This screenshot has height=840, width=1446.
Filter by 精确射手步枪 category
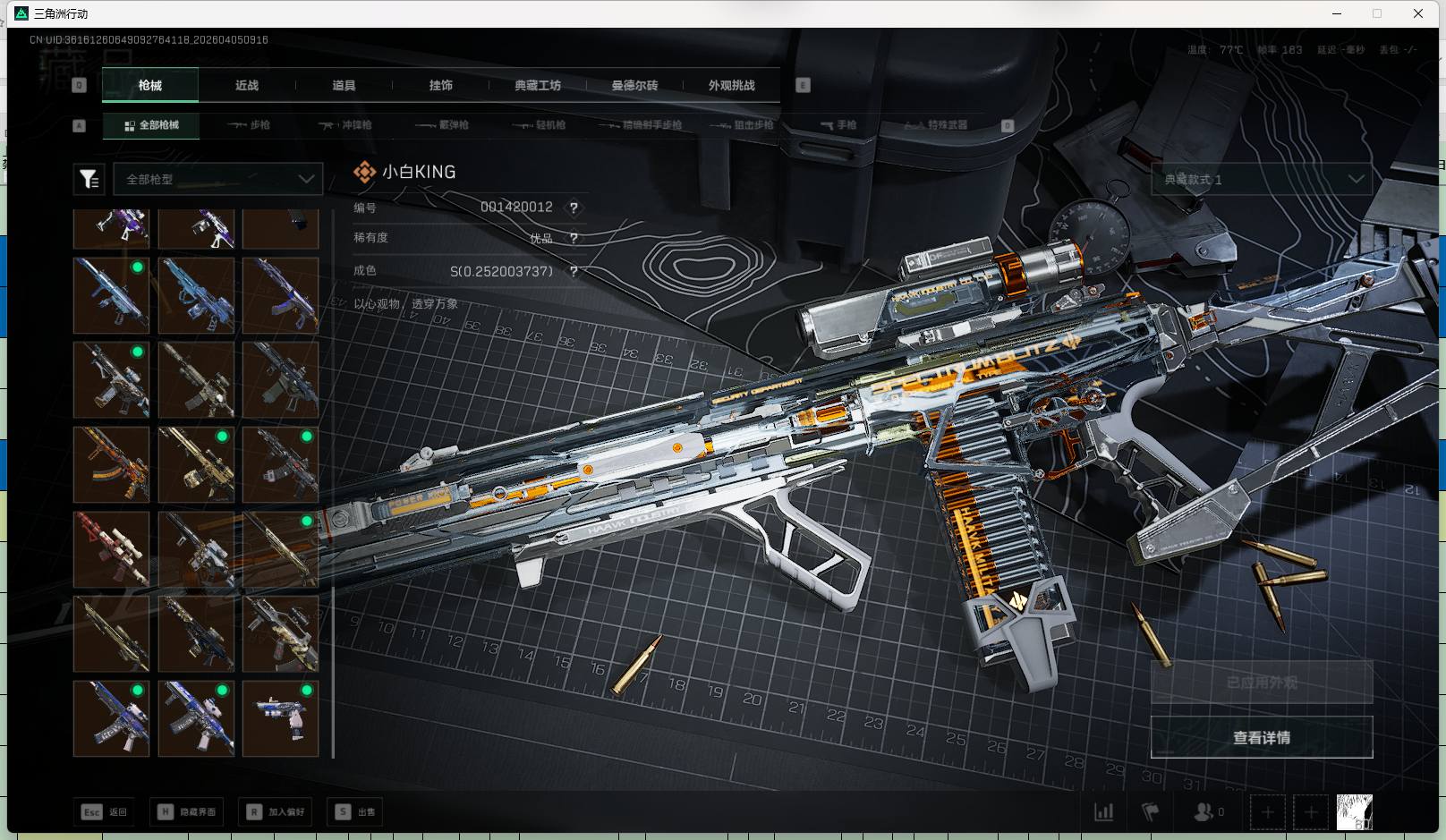(641, 125)
